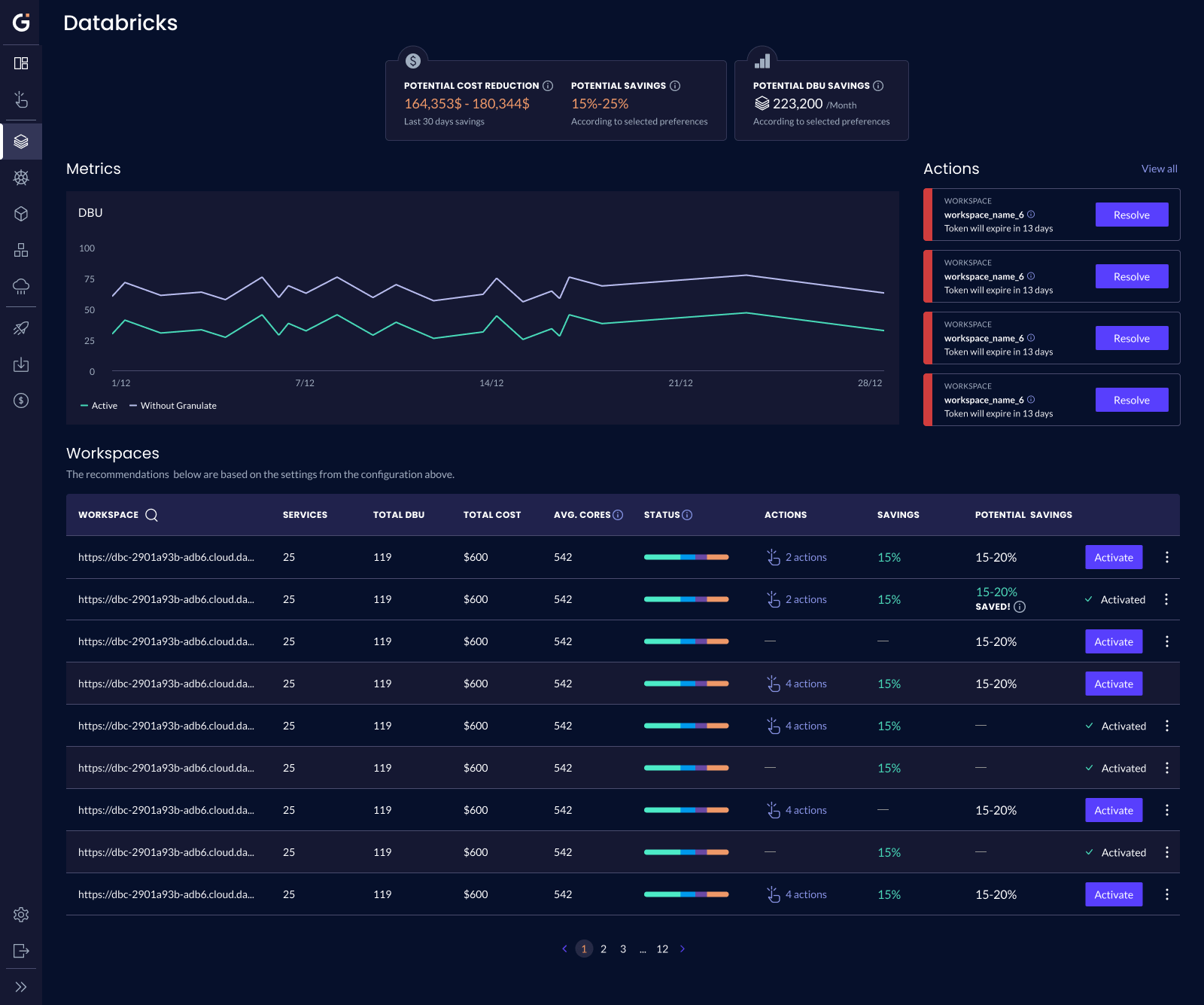Open the cloud section from the sidebar

pos(21,287)
